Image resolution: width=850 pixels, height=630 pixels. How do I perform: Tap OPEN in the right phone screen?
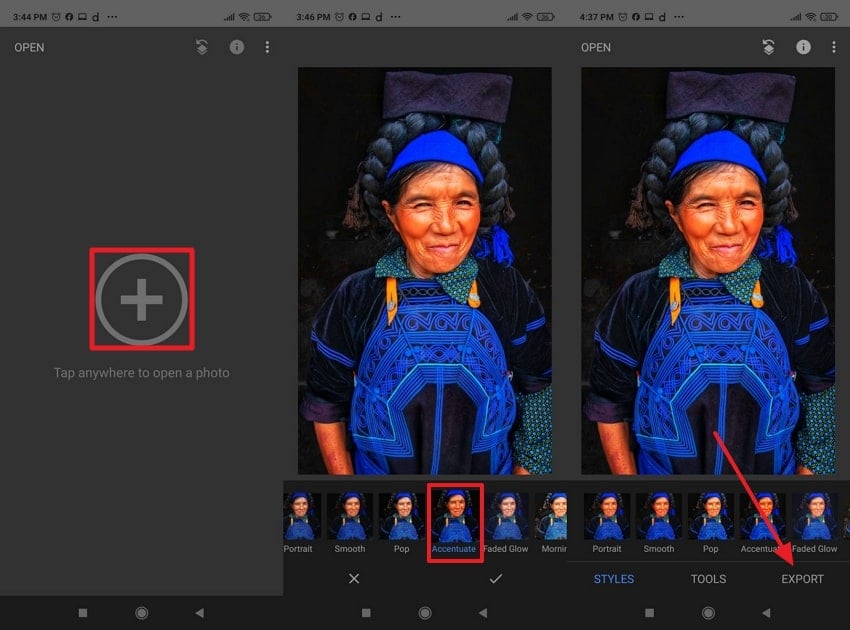[x=596, y=48]
